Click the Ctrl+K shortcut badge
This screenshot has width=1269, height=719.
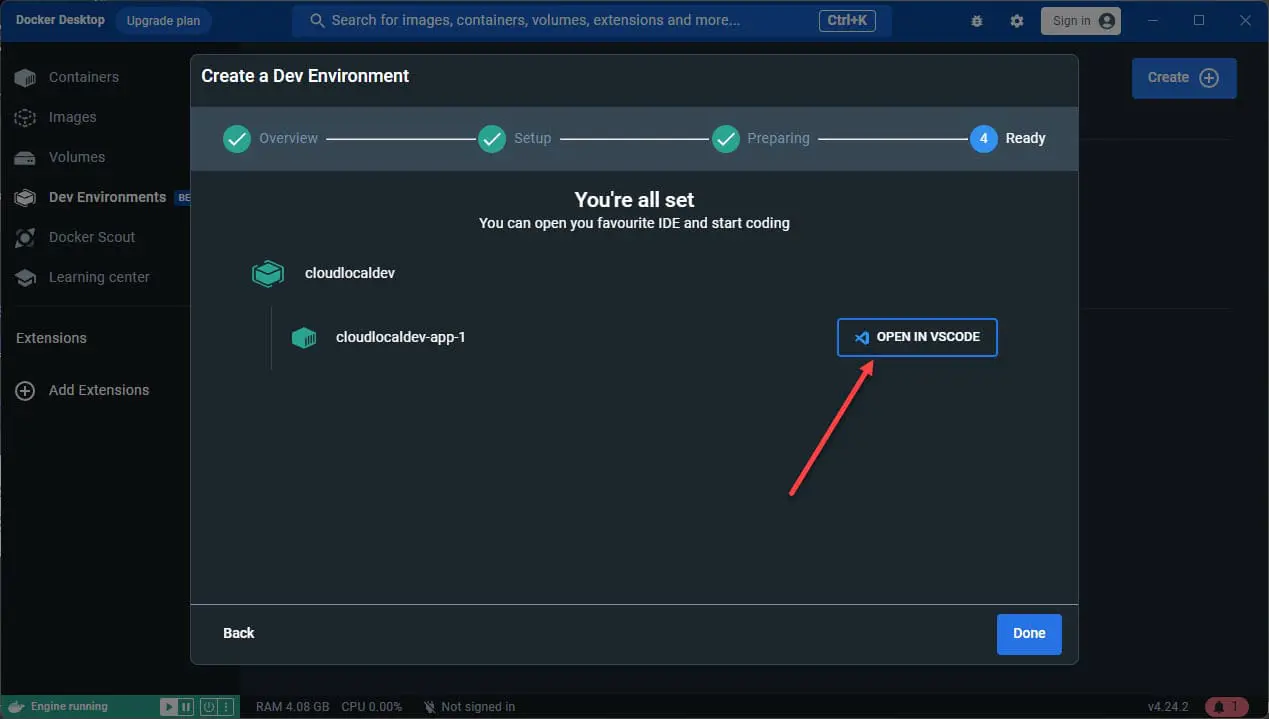pyautogui.click(x=846, y=20)
